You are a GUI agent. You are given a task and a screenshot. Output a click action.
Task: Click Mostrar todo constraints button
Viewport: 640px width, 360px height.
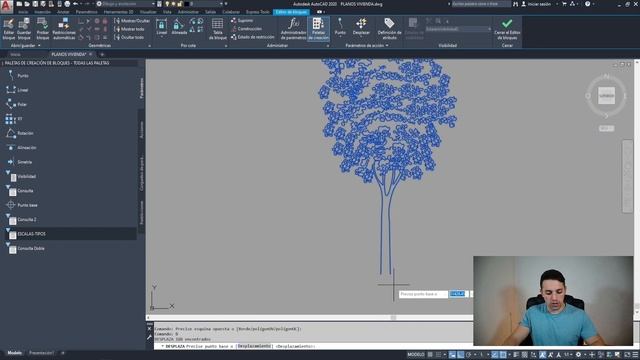click(129, 29)
